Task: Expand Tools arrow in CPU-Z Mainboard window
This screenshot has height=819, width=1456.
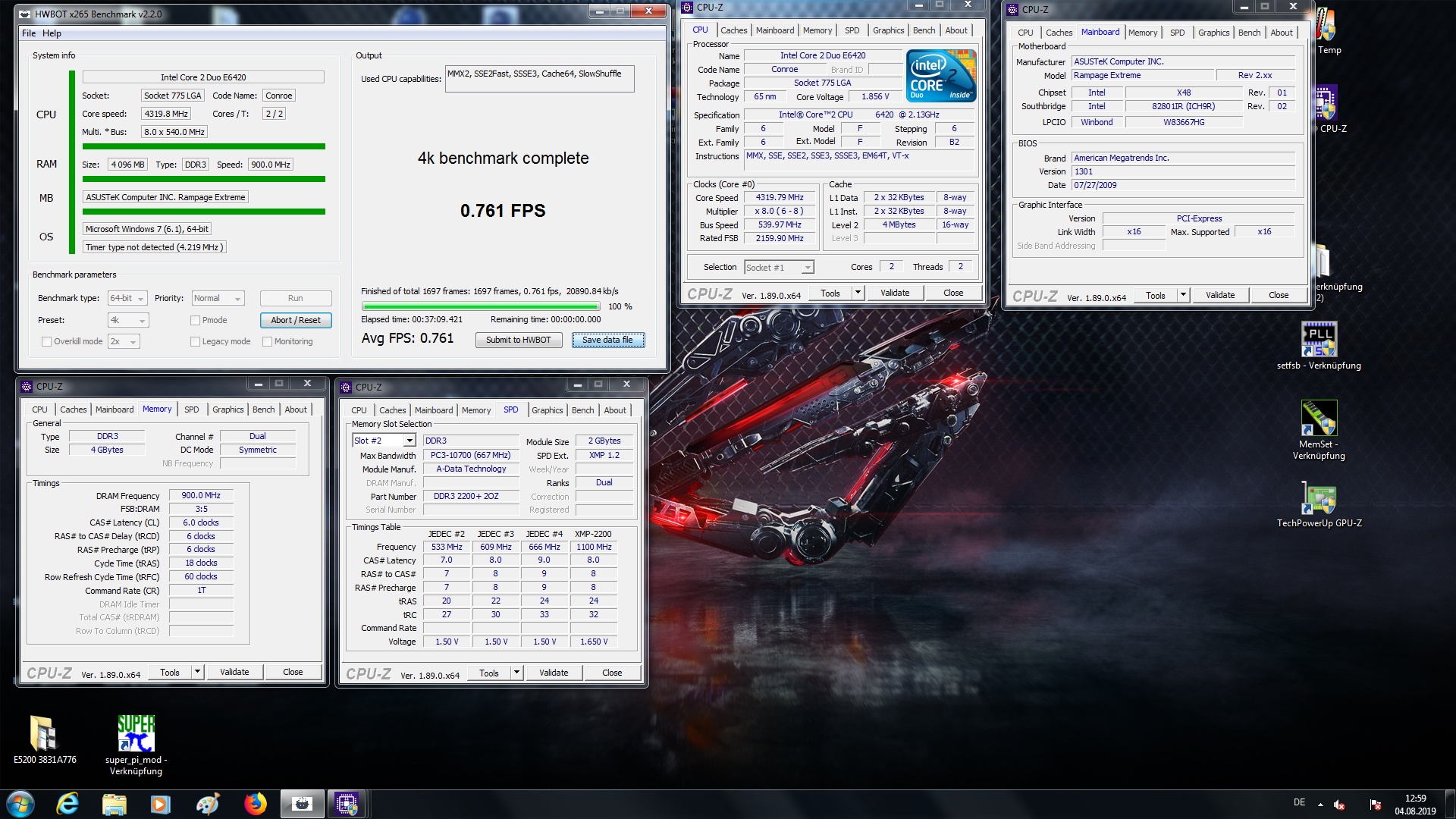Action: [x=1183, y=296]
